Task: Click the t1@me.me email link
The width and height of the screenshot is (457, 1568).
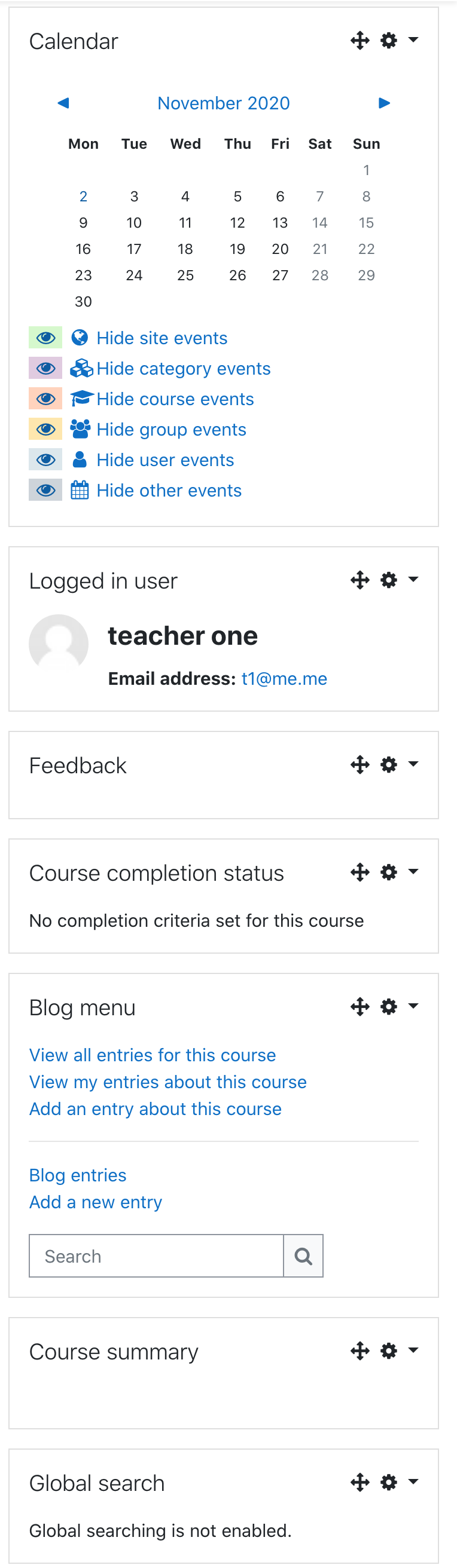Action: tap(285, 679)
